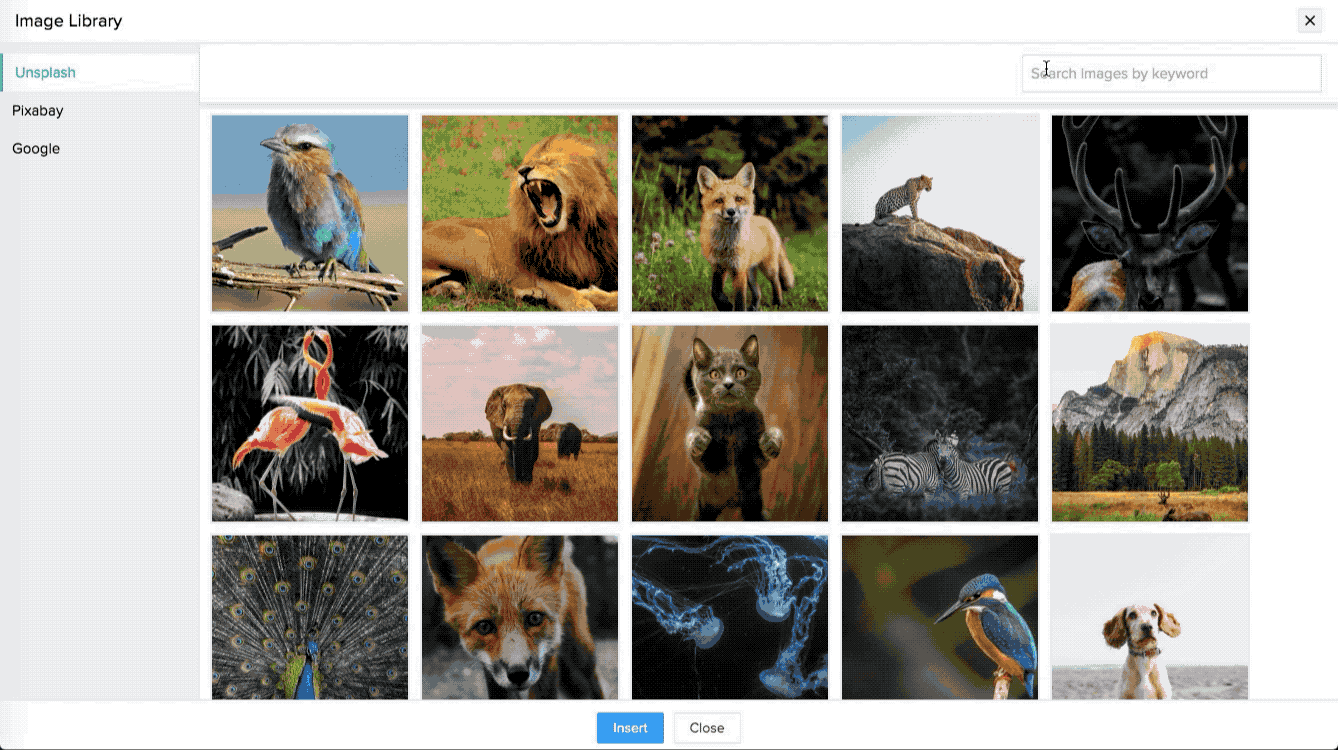Image resolution: width=1338 pixels, height=750 pixels.
Task: Click the Close button at bottom
Action: [706, 728]
